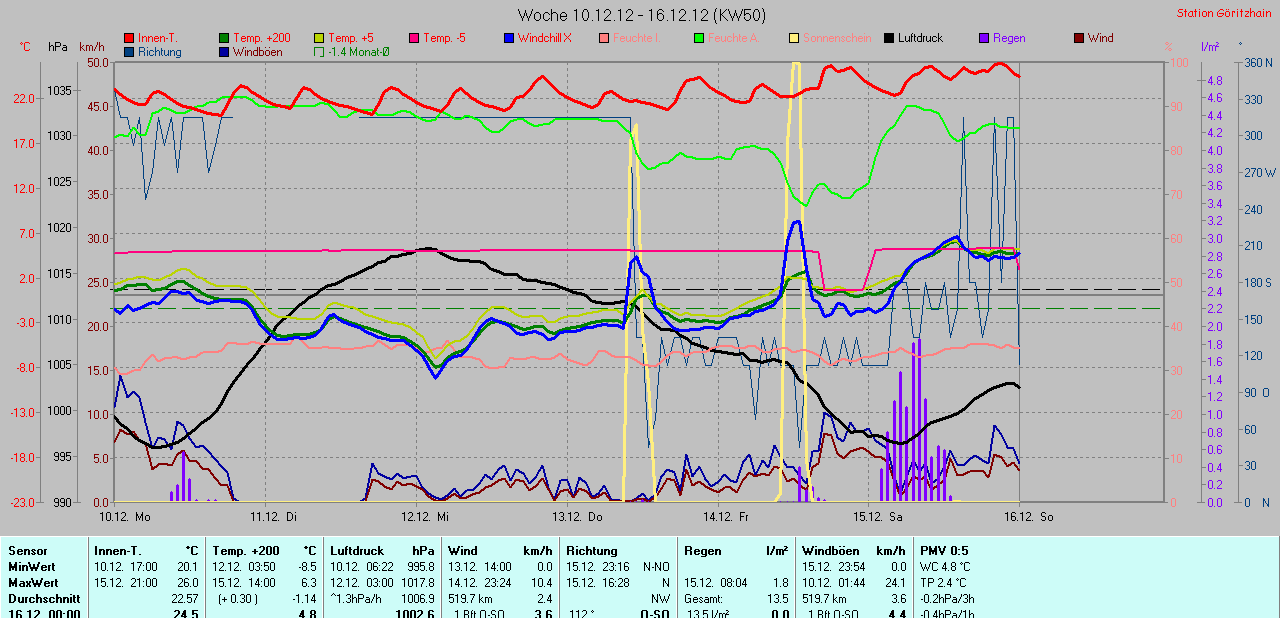Click the 'Temp. +200' column header in the table
The image size is (1284, 618).
pyautogui.click(x=246, y=550)
